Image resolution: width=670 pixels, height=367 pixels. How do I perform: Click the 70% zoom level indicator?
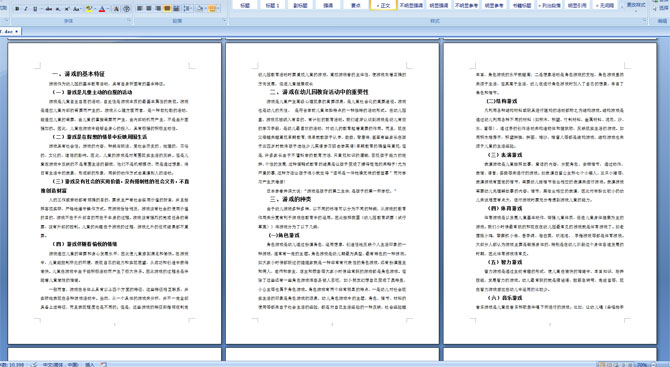pyautogui.click(x=642, y=364)
